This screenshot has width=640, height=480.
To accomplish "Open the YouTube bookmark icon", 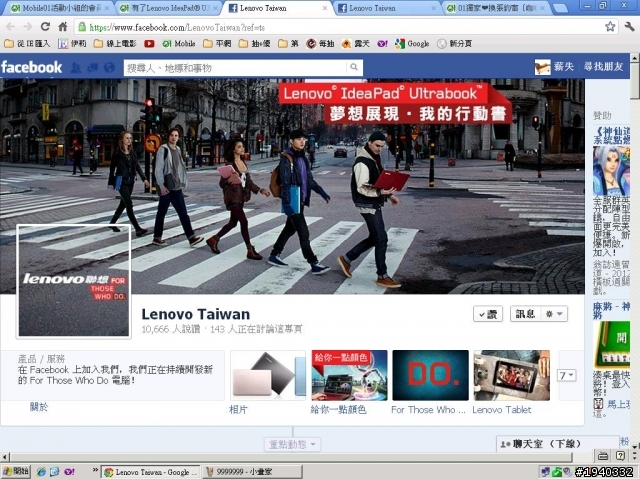I will [149, 44].
